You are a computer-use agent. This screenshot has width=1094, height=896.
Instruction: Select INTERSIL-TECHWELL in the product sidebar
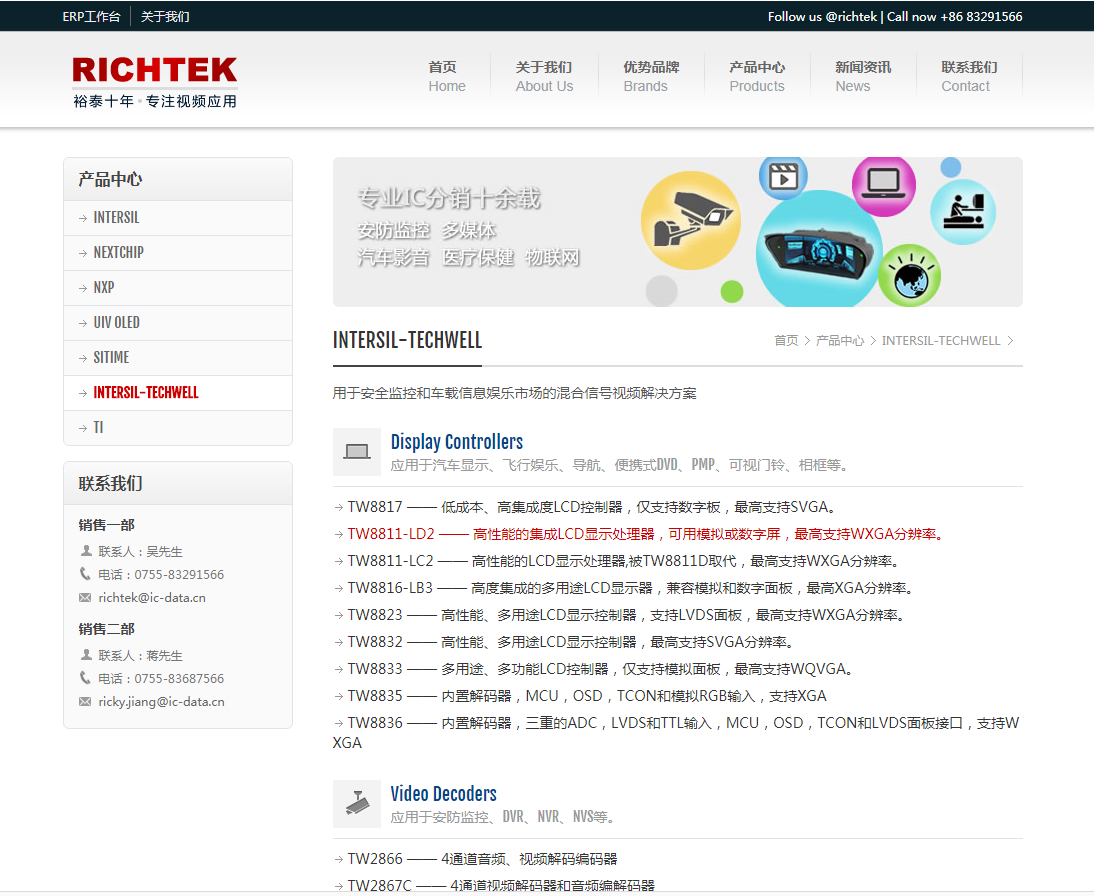178,392
